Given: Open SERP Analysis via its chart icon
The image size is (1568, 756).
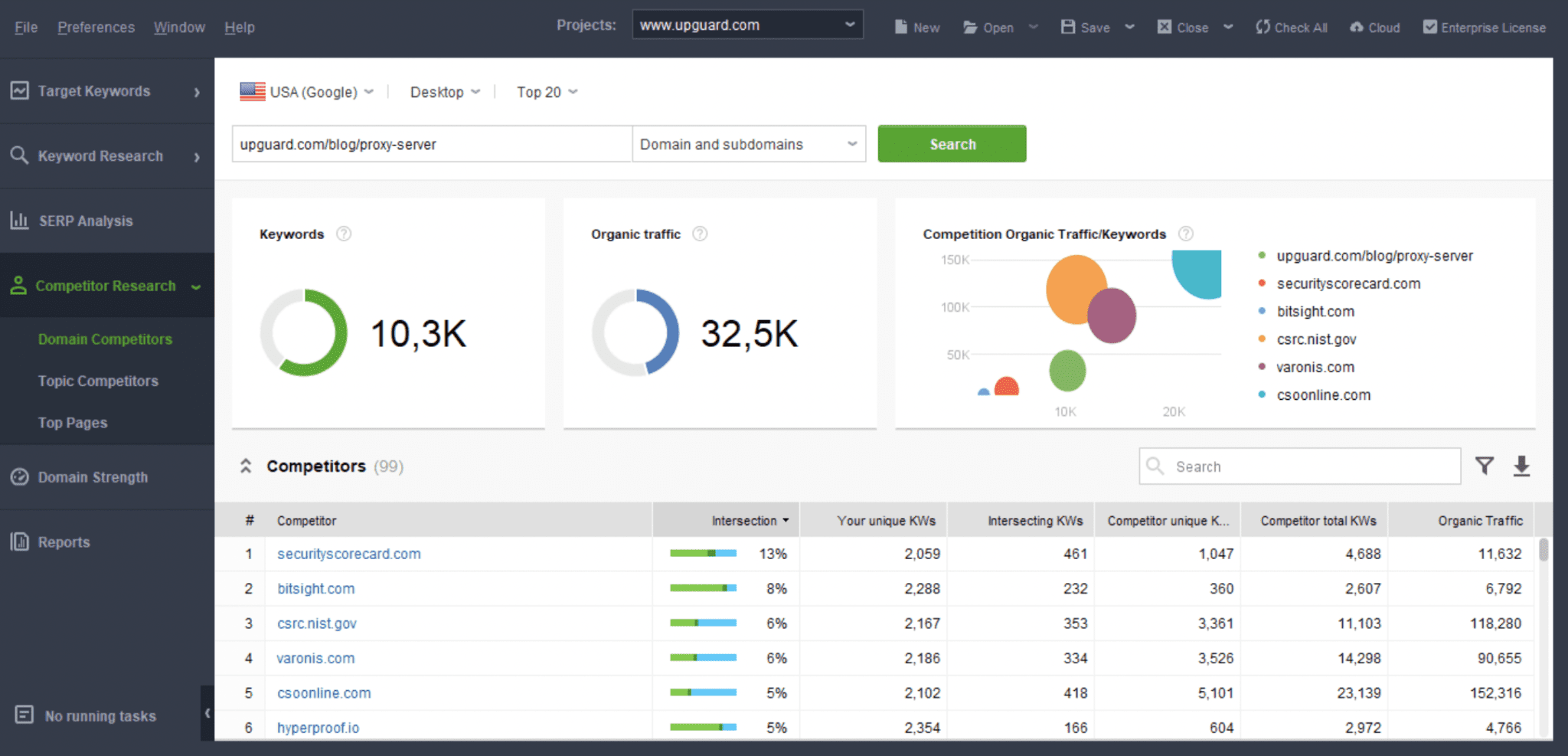Looking at the screenshot, I should click(x=20, y=221).
